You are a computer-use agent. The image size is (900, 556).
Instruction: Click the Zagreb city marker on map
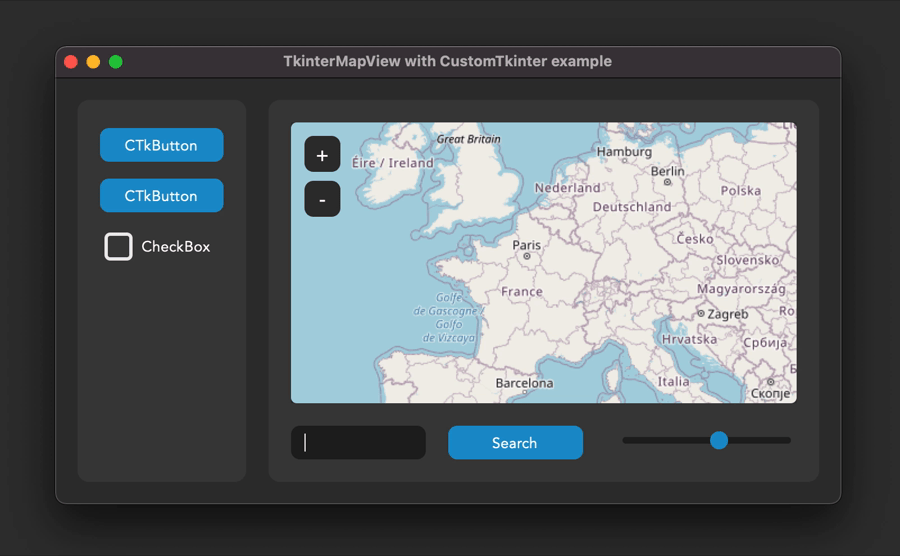click(701, 314)
